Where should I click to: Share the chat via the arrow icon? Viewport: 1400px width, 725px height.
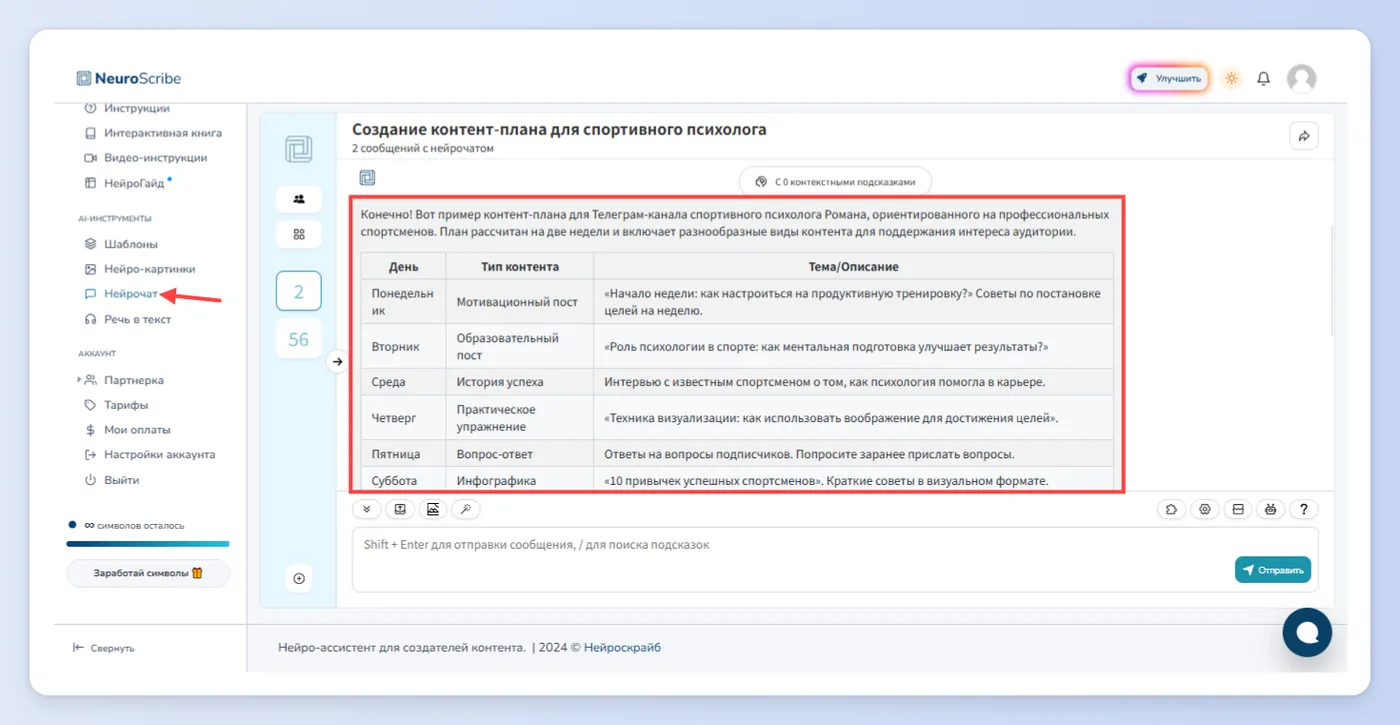(1304, 136)
